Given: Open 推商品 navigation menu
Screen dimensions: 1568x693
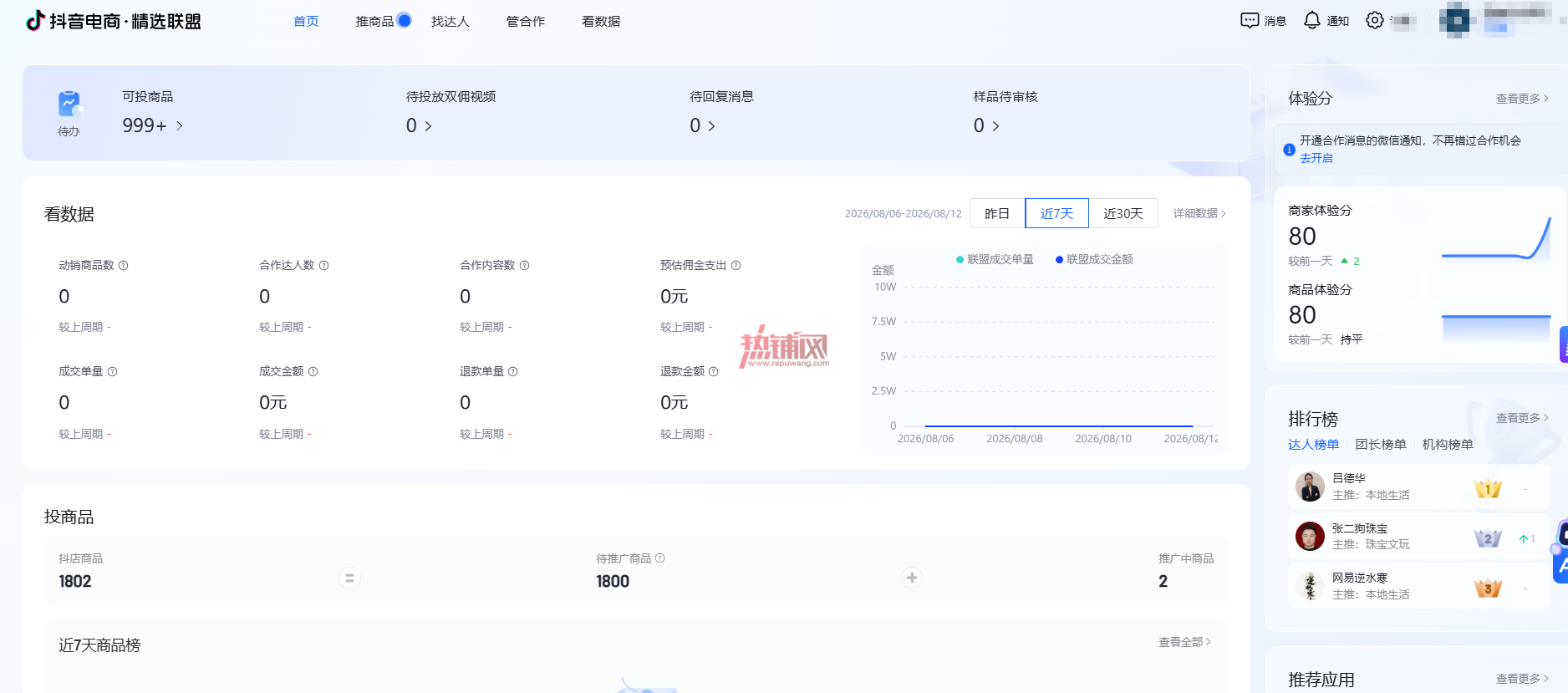Looking at the screenshot, I should coord(374,21).
